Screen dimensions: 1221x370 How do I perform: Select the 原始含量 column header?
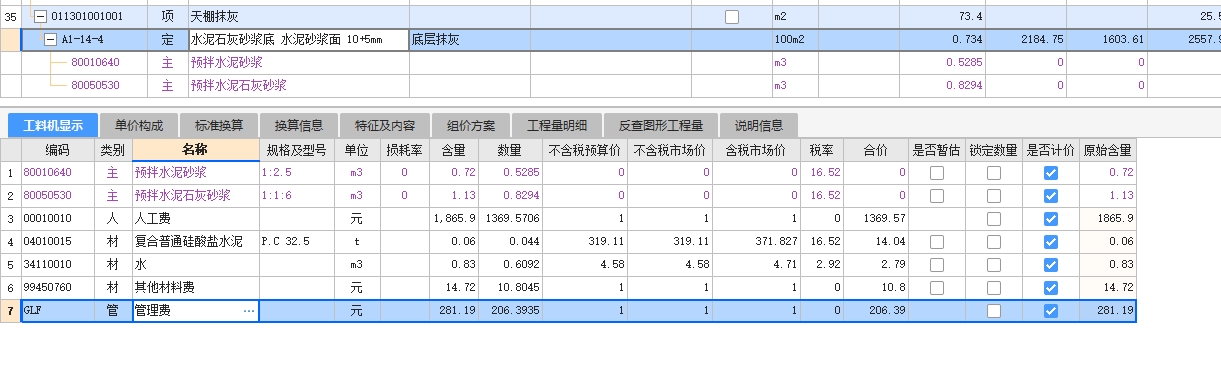[x=1107, y=150]
